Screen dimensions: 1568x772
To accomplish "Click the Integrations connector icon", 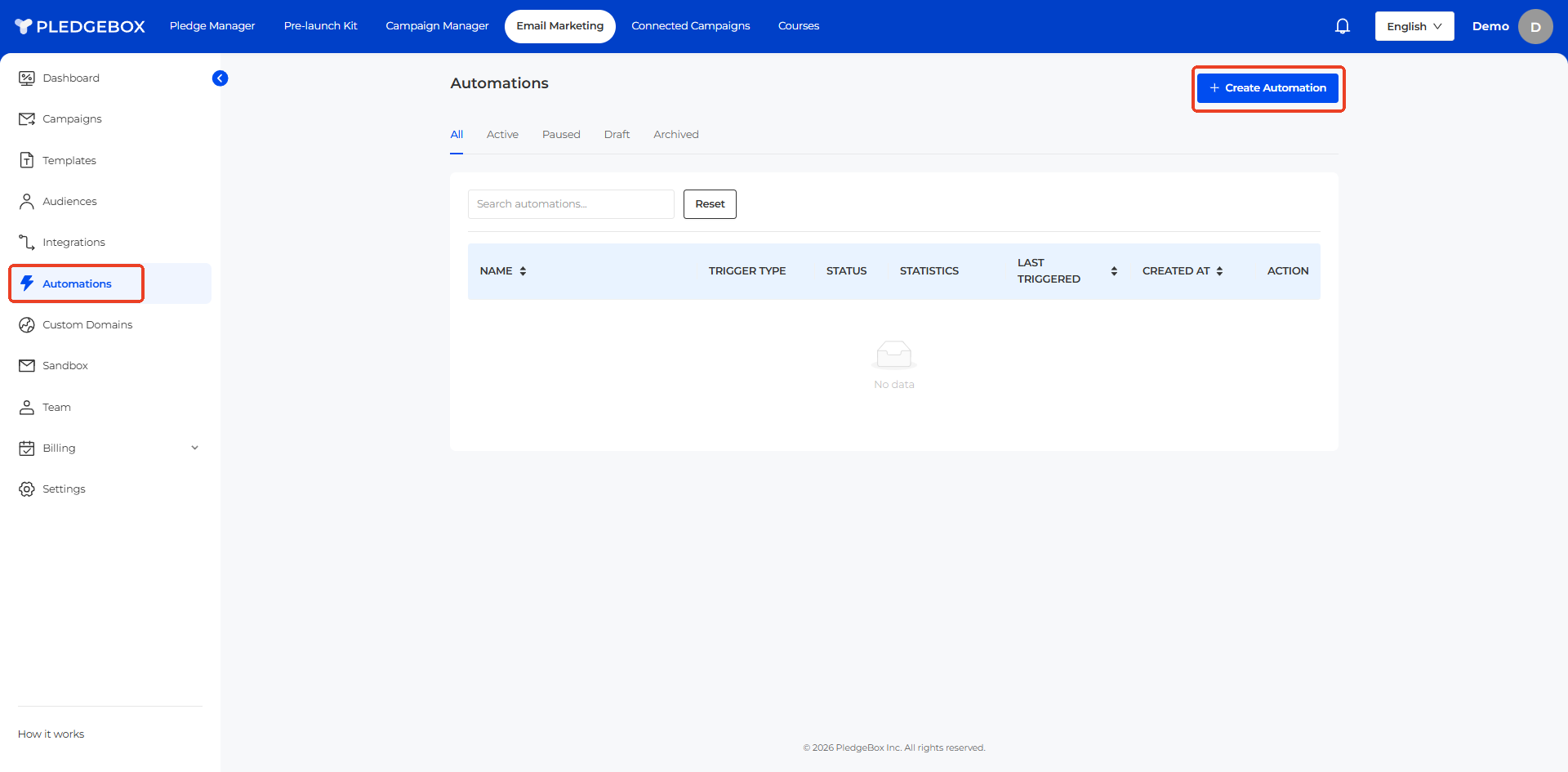I will [x=27, y=243].
